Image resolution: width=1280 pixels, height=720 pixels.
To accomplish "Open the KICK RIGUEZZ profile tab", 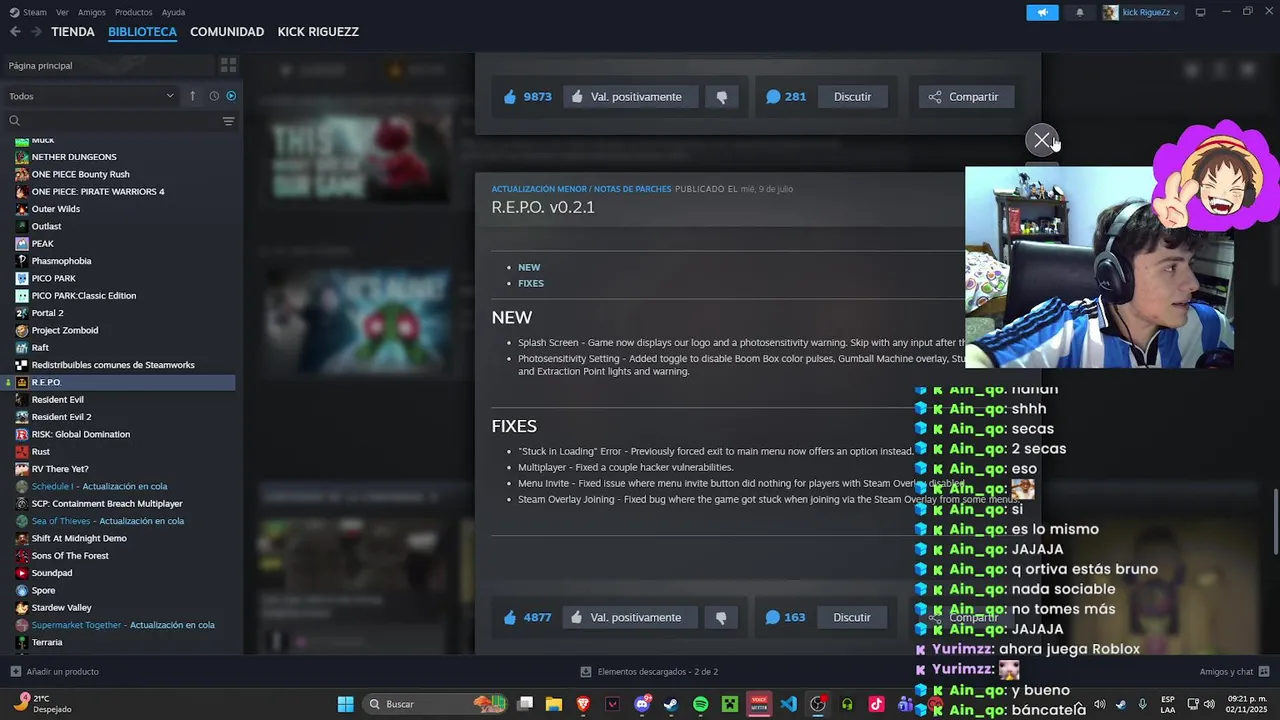I will click(x=318, y=32).
